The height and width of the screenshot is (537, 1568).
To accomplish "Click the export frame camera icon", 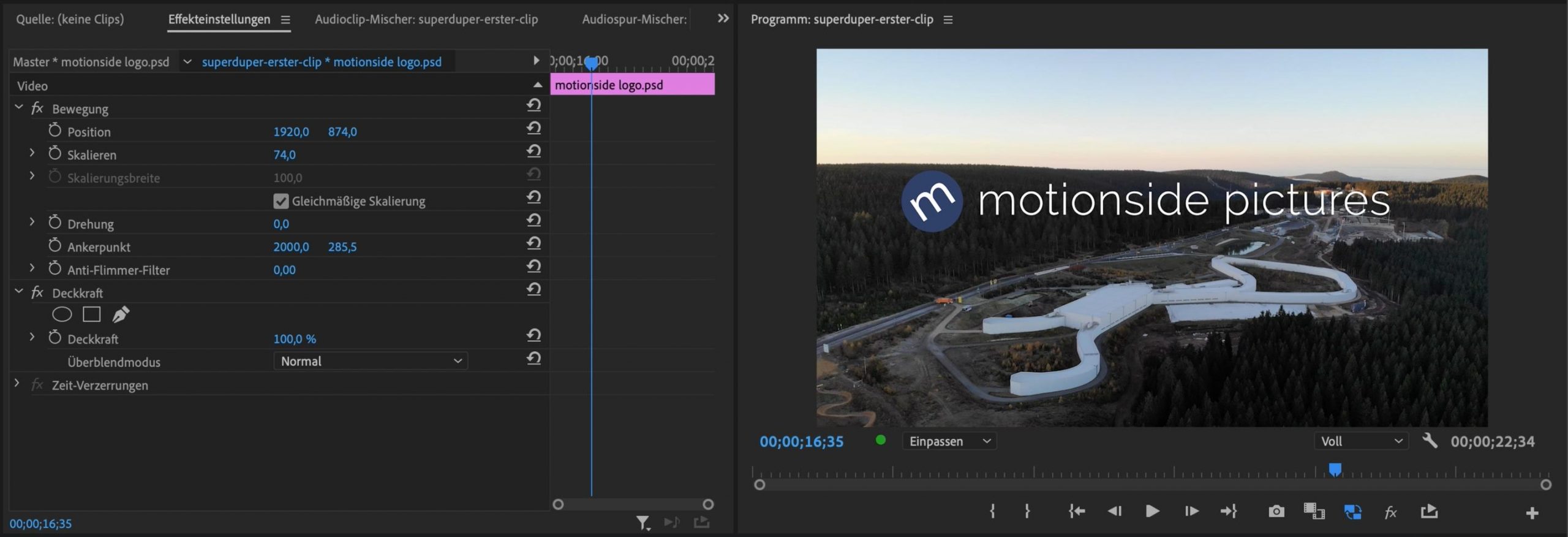I will (x=1276, y=511).
